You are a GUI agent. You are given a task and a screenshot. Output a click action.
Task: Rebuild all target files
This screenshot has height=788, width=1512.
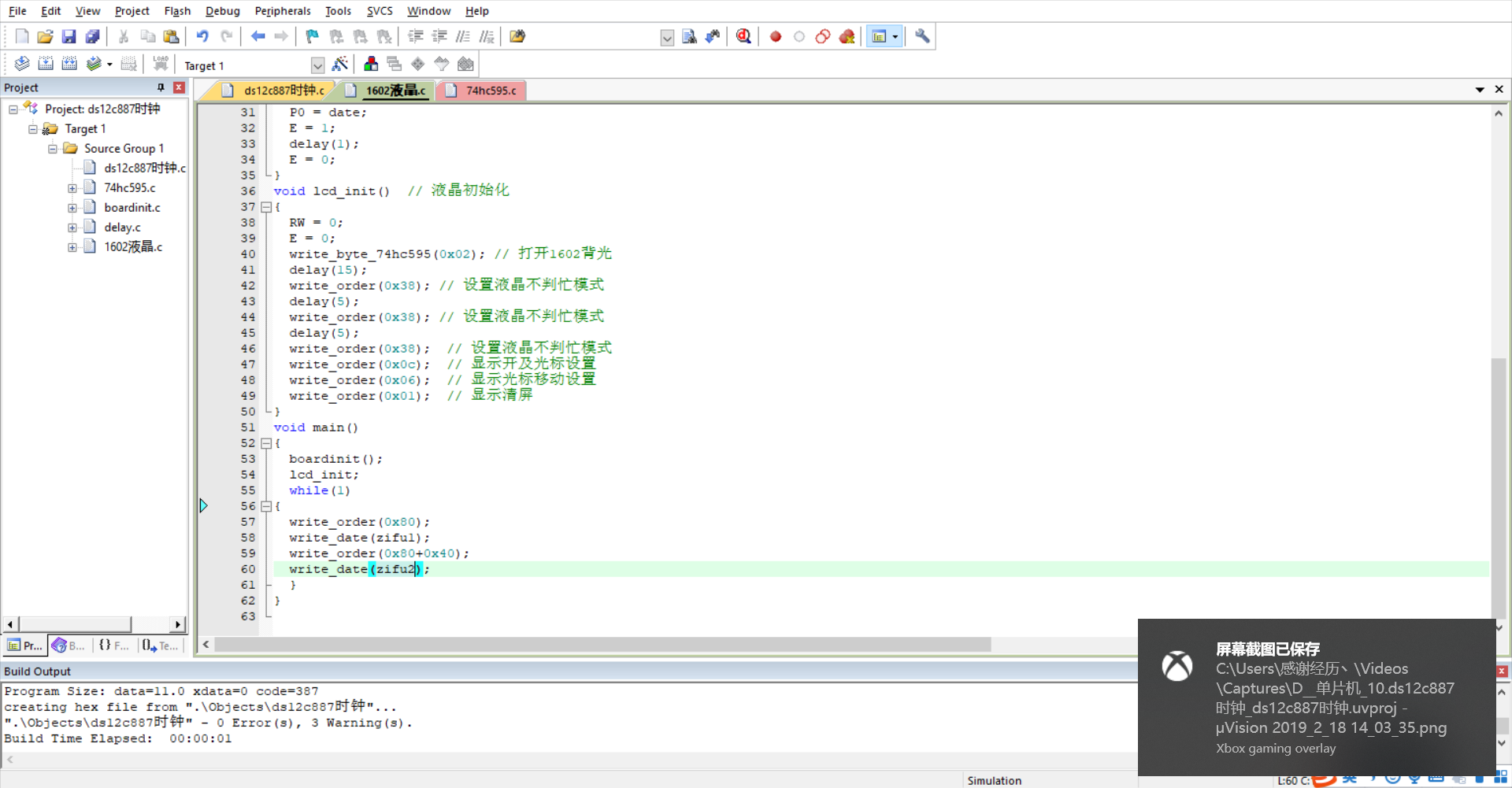[x=69, y=64]
